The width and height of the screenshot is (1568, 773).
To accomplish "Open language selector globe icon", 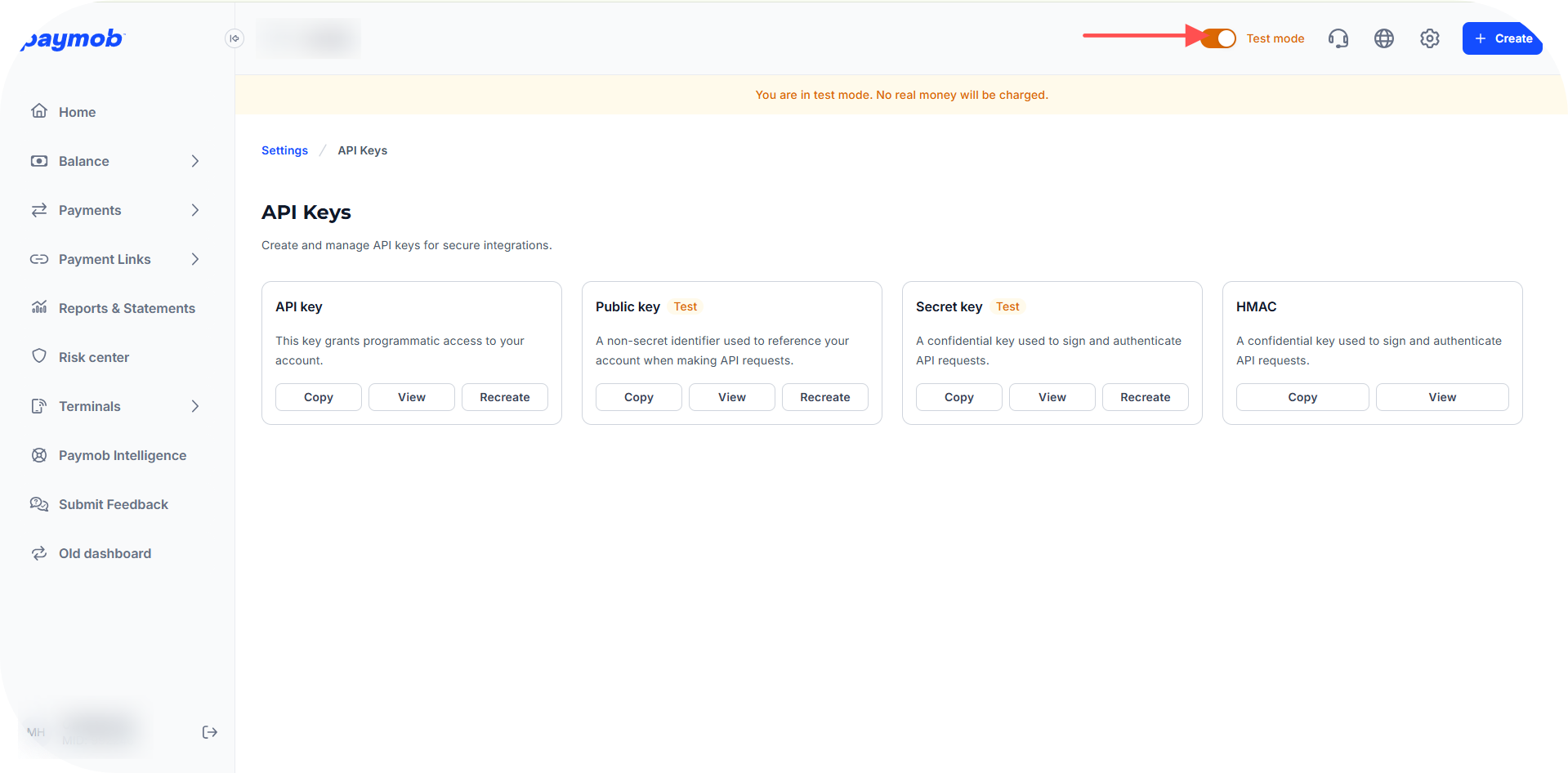I will 1384,38.
